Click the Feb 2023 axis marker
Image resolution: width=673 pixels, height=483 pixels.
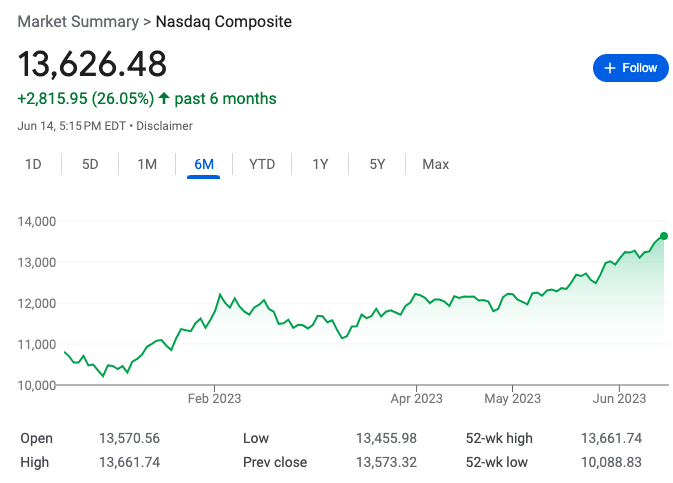pos(214,398)
